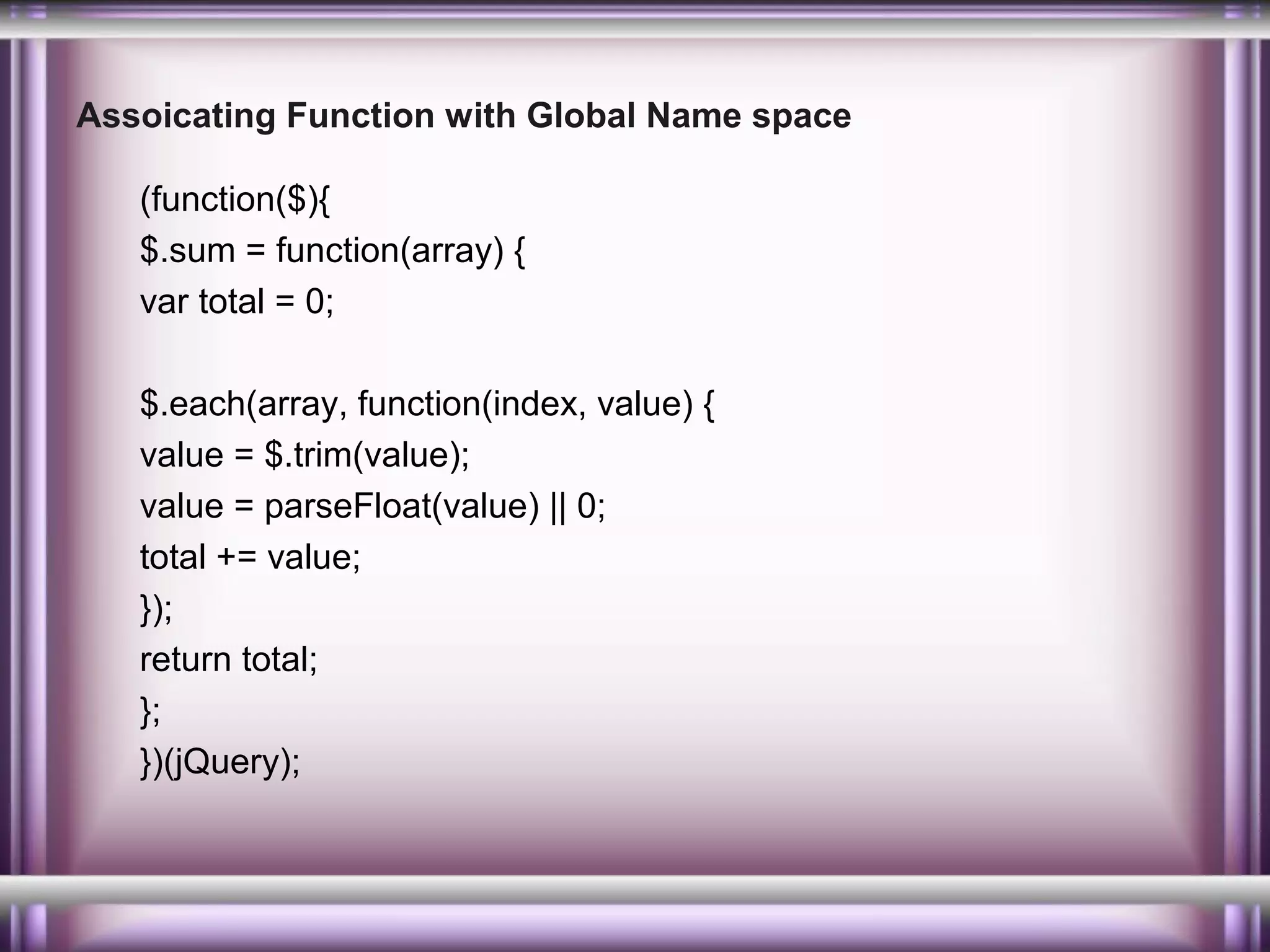Viewport: 1270px width, 952px height.
Task: Click the line 'return total;'
Action: (229, 659)
